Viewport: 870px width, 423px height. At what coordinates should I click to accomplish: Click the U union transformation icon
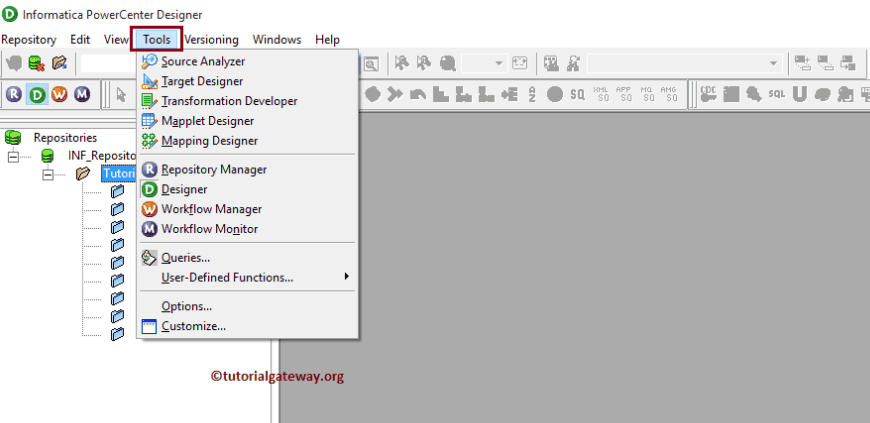tap(800, 94)
